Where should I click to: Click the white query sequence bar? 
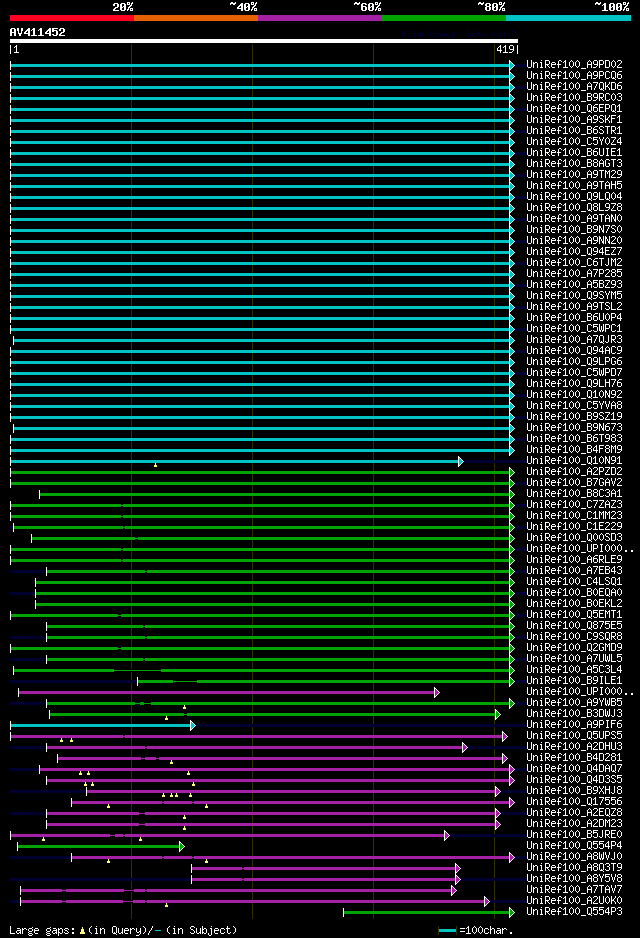tap(264, 41)
